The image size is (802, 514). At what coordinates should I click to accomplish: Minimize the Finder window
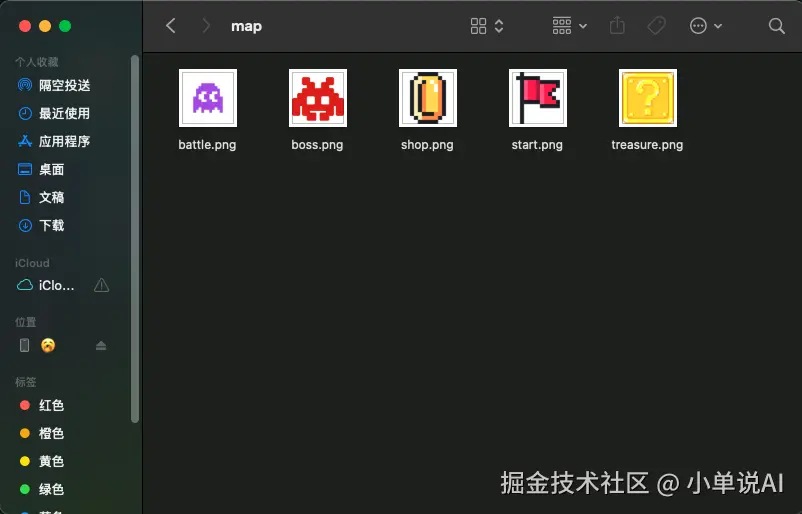[x=45, y=26]
